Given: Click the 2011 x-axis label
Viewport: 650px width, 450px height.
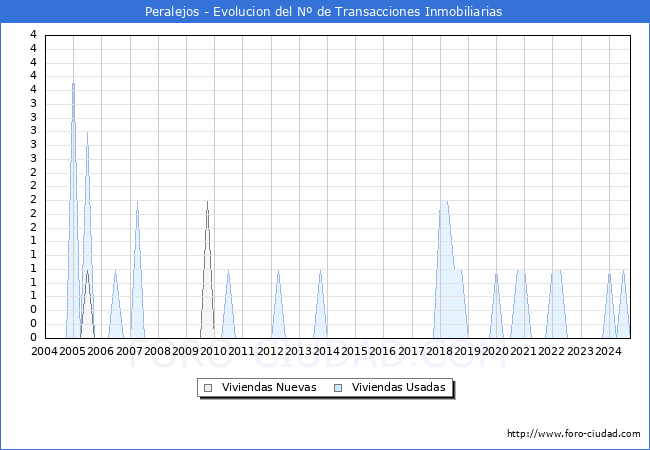Looking at the screenshot, I should [x=241, y=351].
